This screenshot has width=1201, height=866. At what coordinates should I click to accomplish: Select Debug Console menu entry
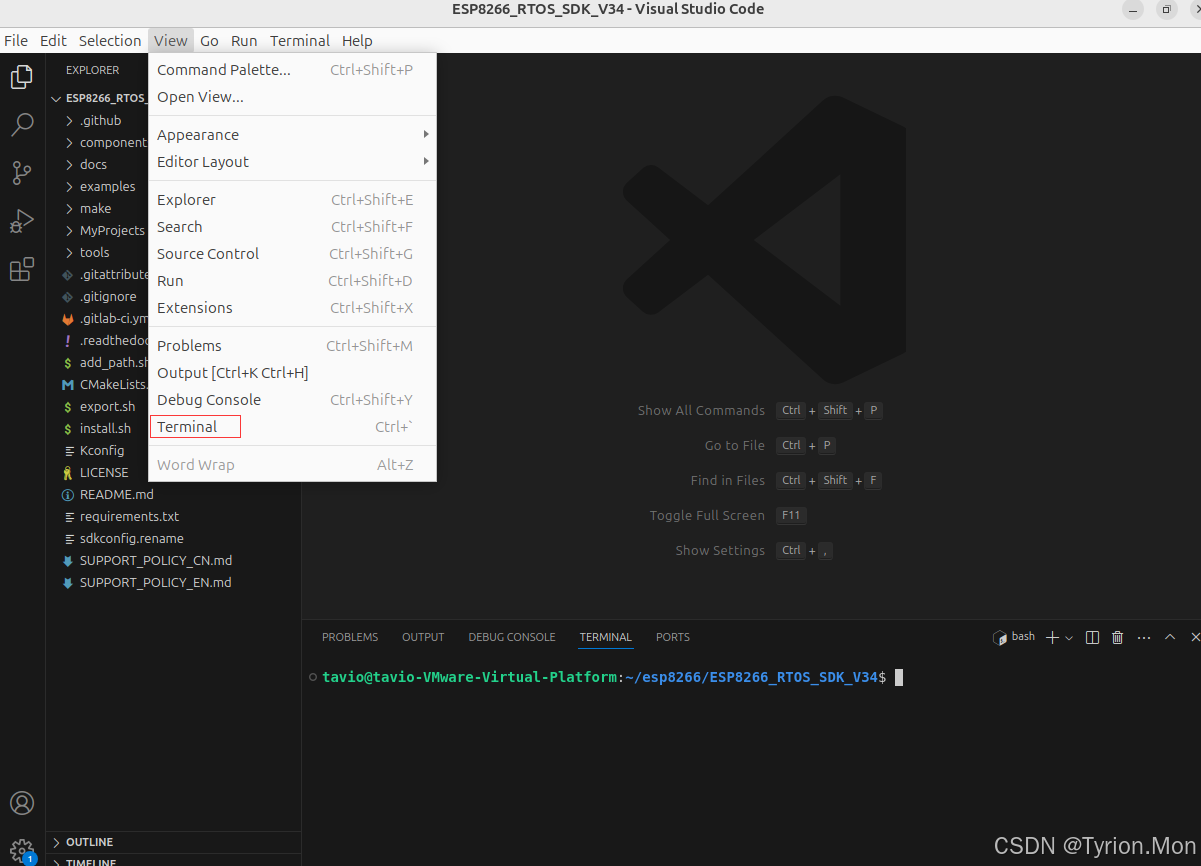(292, 400)
